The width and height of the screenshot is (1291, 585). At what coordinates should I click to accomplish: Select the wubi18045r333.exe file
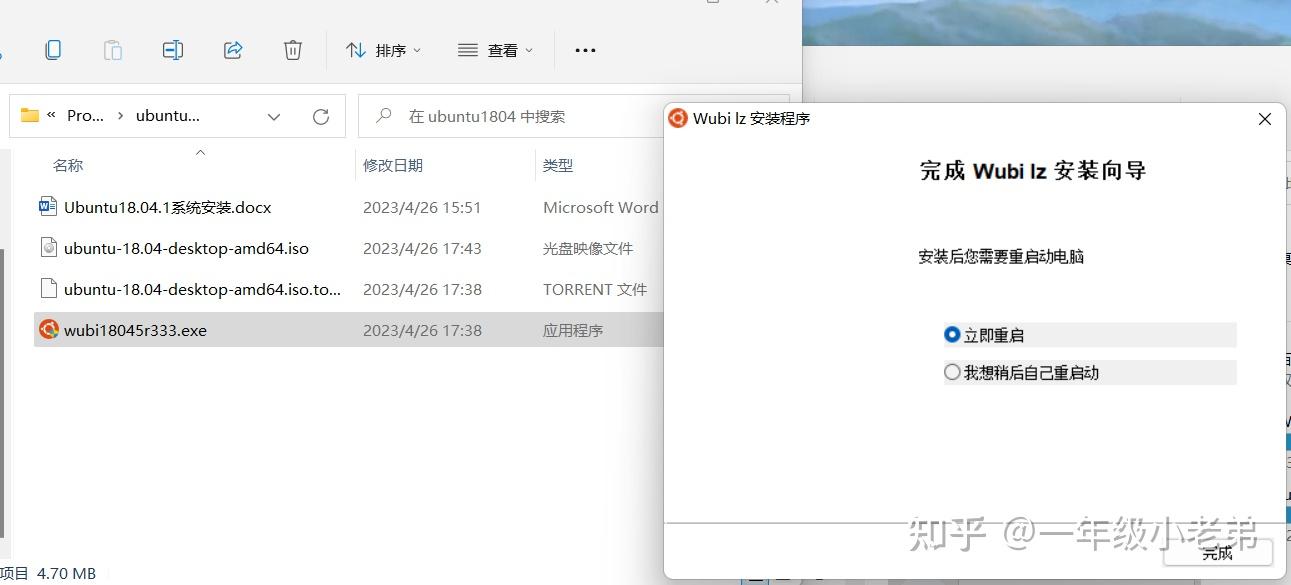click(137, 329)
